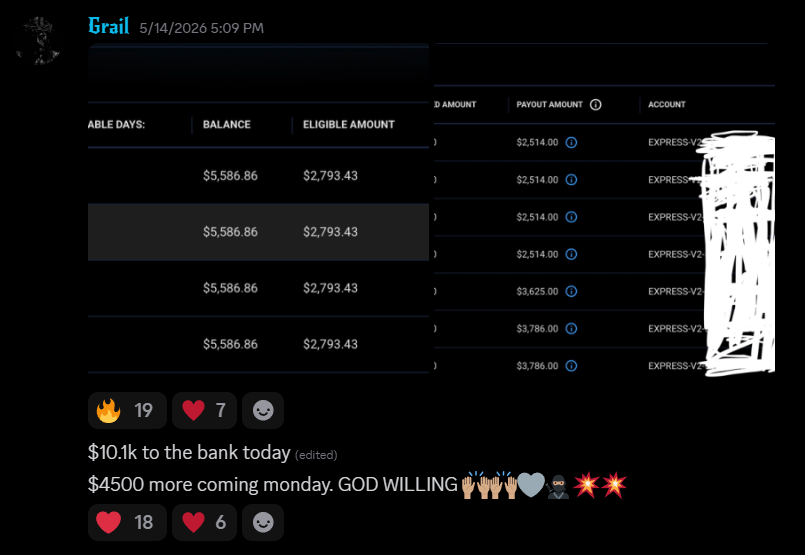Add a reaction next to the 7 hearts
Screen dimensions: 805x555
tap(263, 410)
